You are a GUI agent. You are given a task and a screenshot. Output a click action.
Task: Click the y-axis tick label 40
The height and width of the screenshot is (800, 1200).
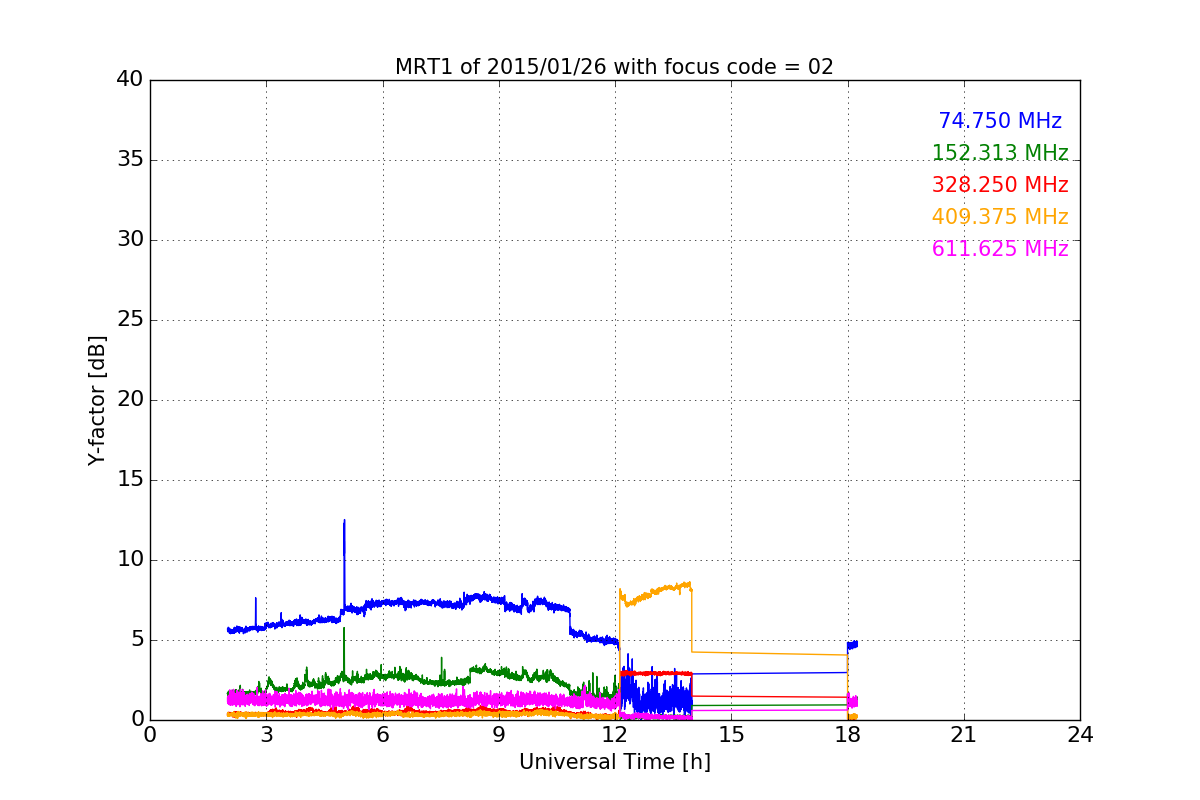point(130,80)
